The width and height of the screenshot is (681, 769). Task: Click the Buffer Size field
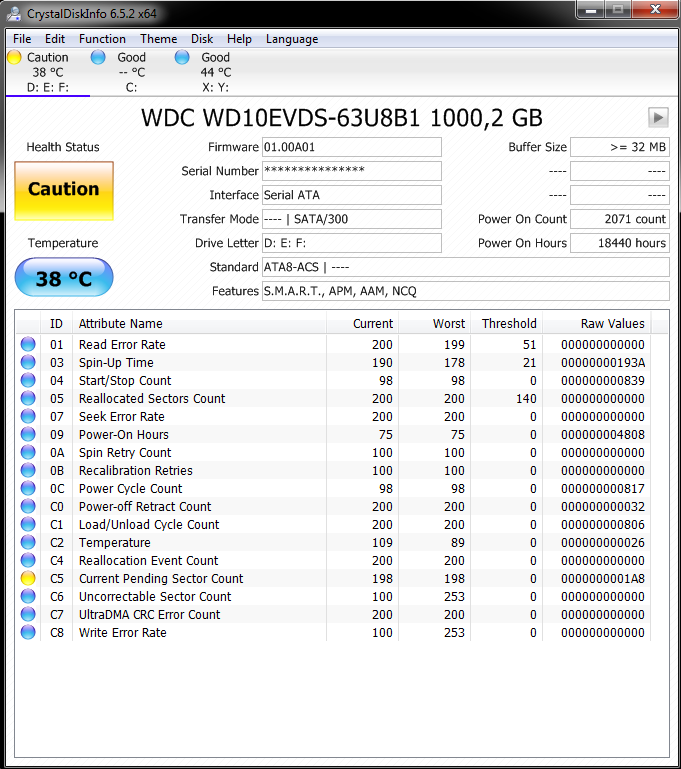(620, 147)
